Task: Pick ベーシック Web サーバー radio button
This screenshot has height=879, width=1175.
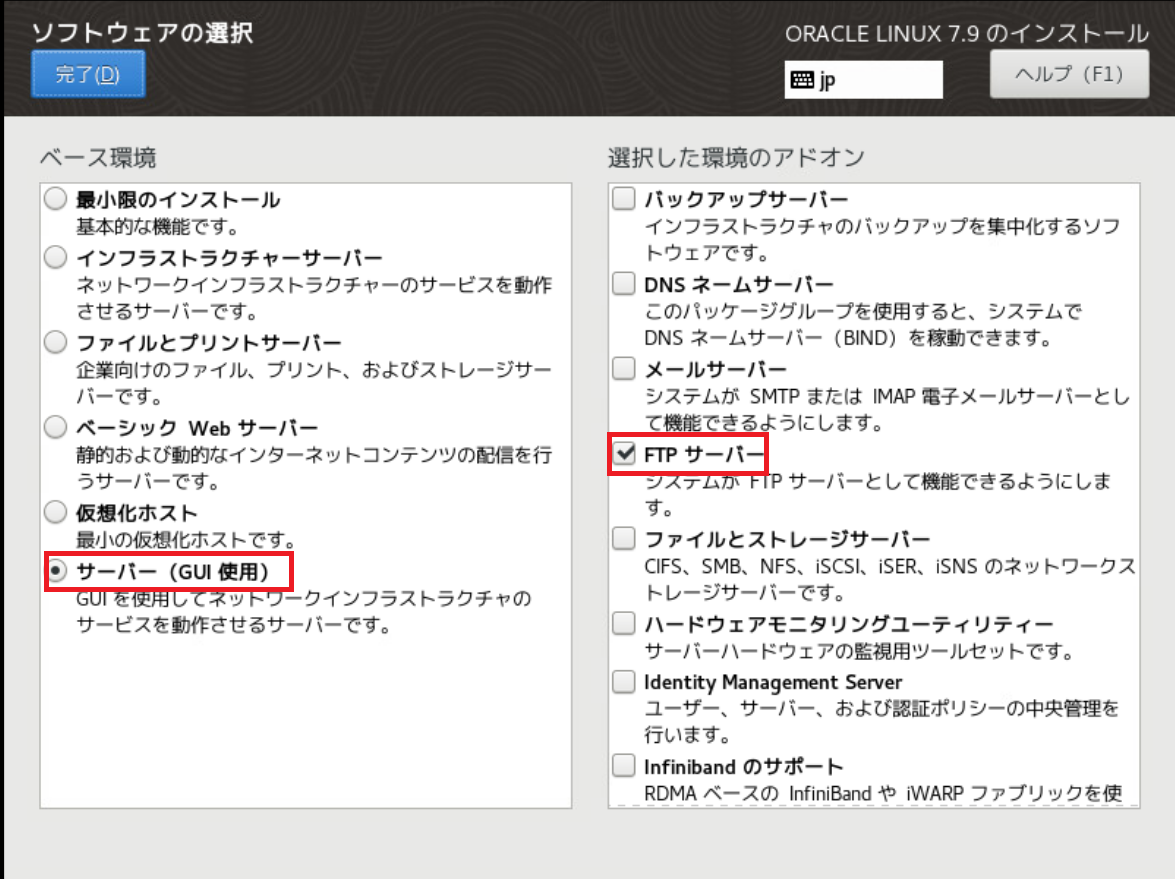Action: point(55,427)
